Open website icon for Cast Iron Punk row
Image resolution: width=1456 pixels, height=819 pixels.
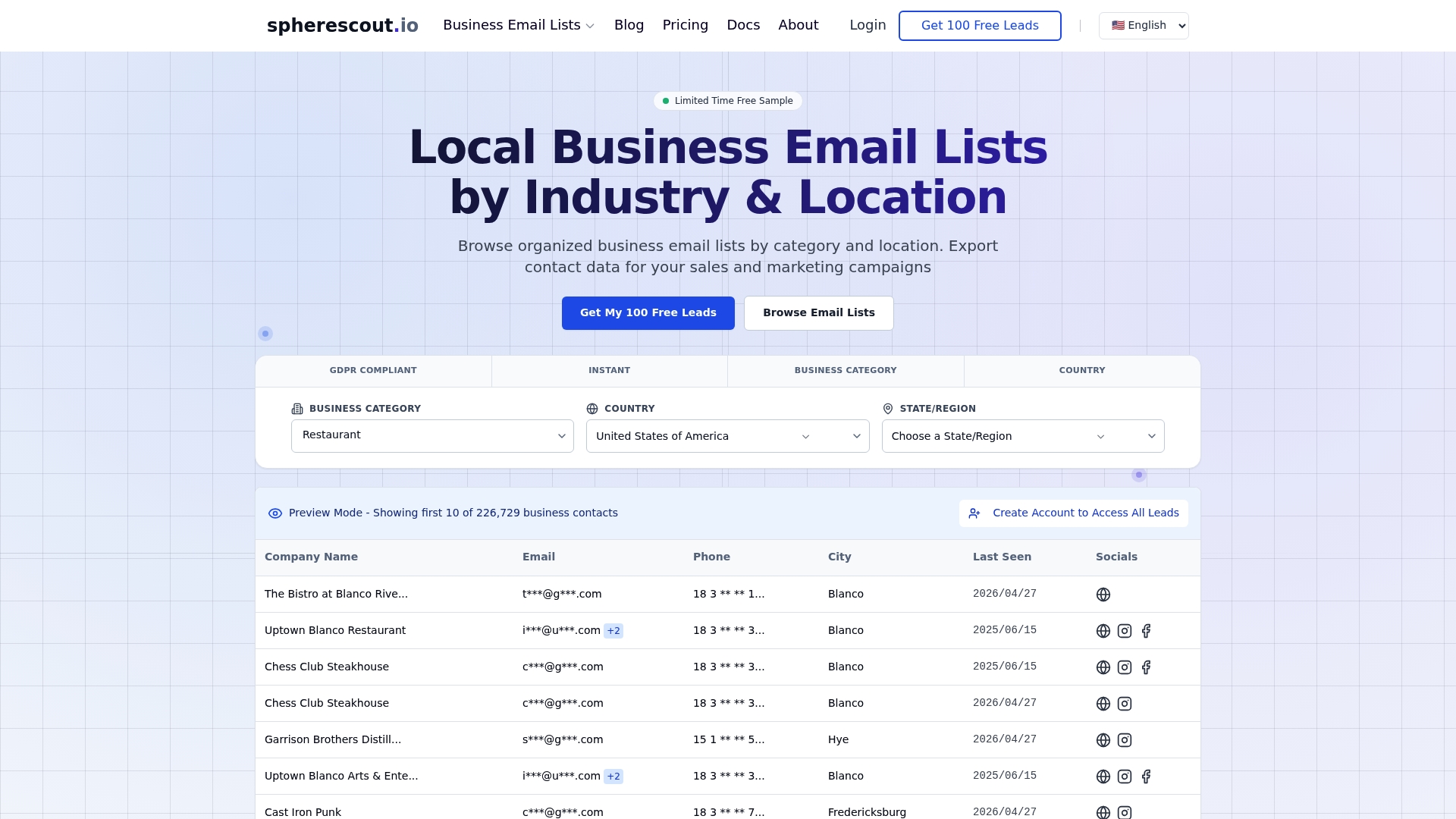pos(1103,812)
